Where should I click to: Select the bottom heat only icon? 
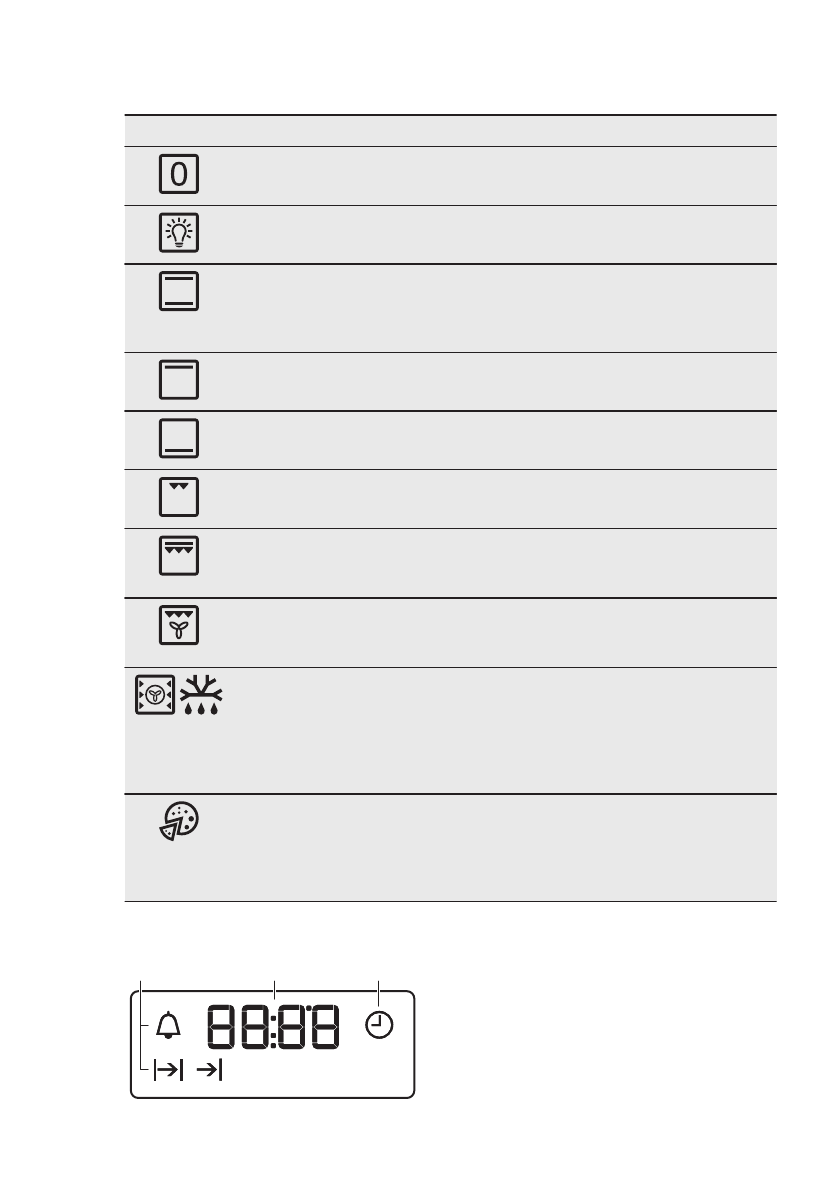point(178,438)
